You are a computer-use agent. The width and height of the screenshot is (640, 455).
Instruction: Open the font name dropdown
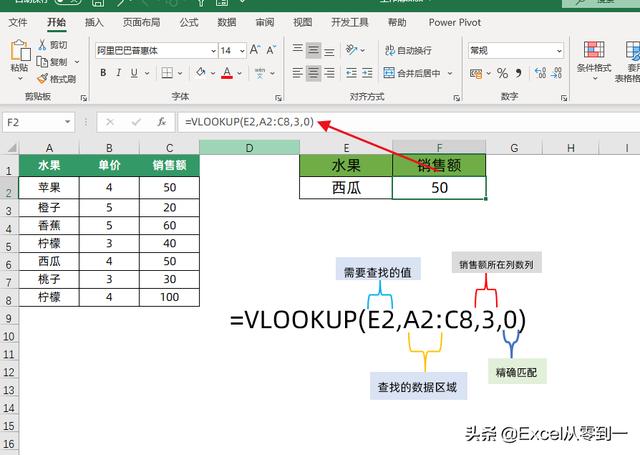click(x=213, y=51)
